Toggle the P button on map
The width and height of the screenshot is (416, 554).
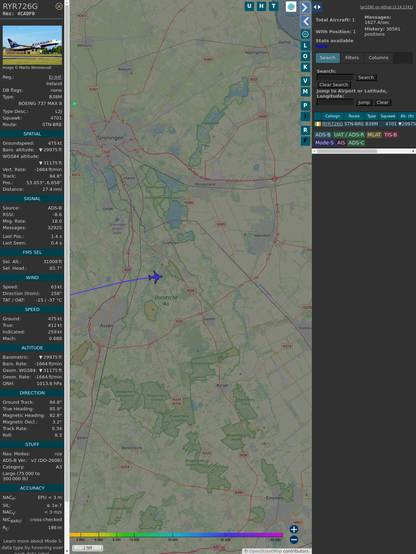(305, 106)
